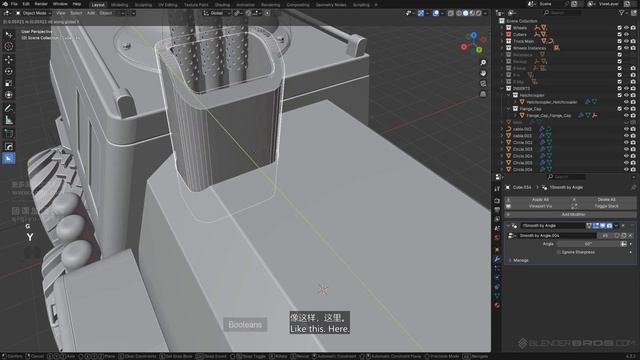
Task: Select the Scale tool
Action: tap(9, 83)
